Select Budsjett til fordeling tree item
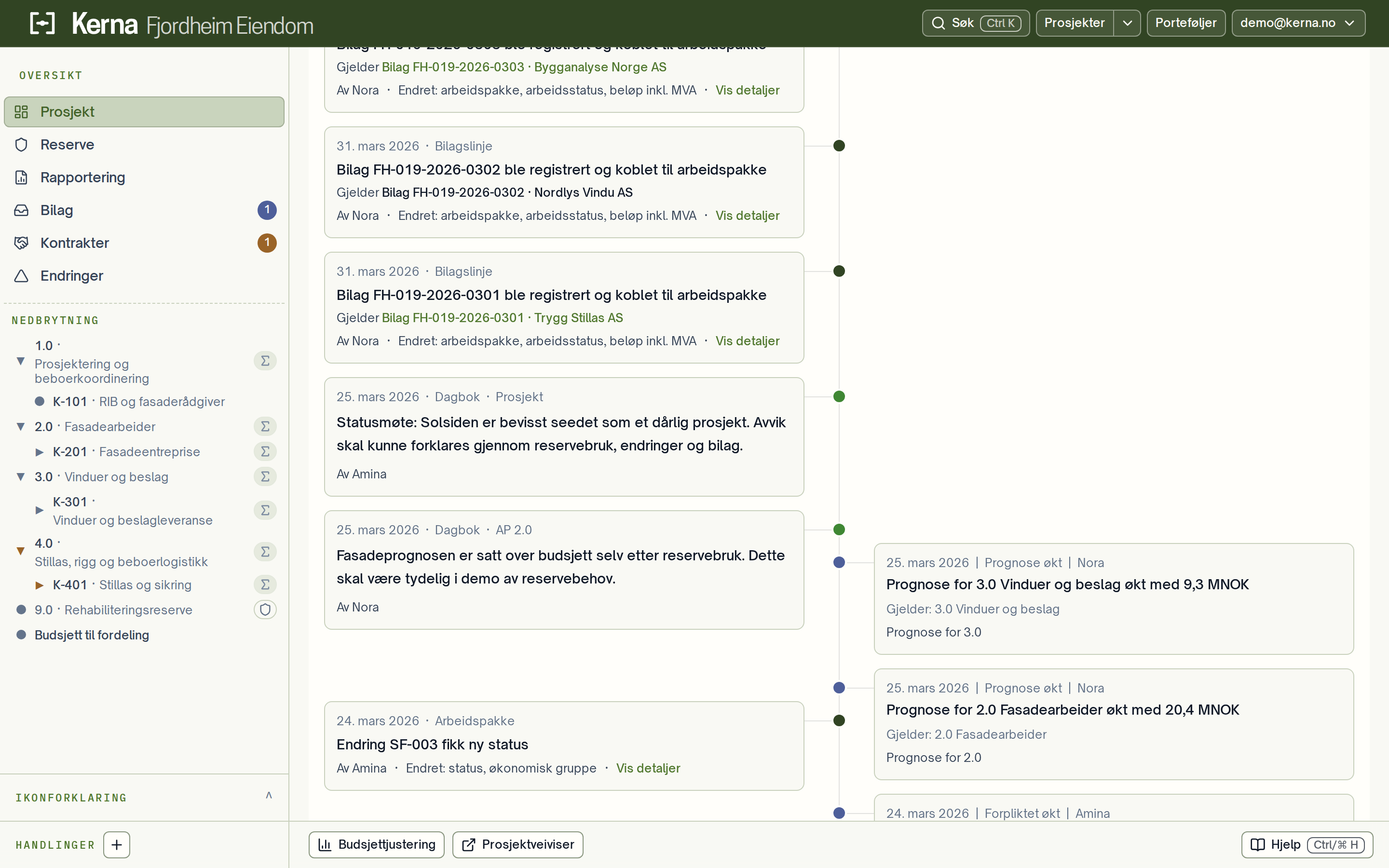 click(92, 635)
